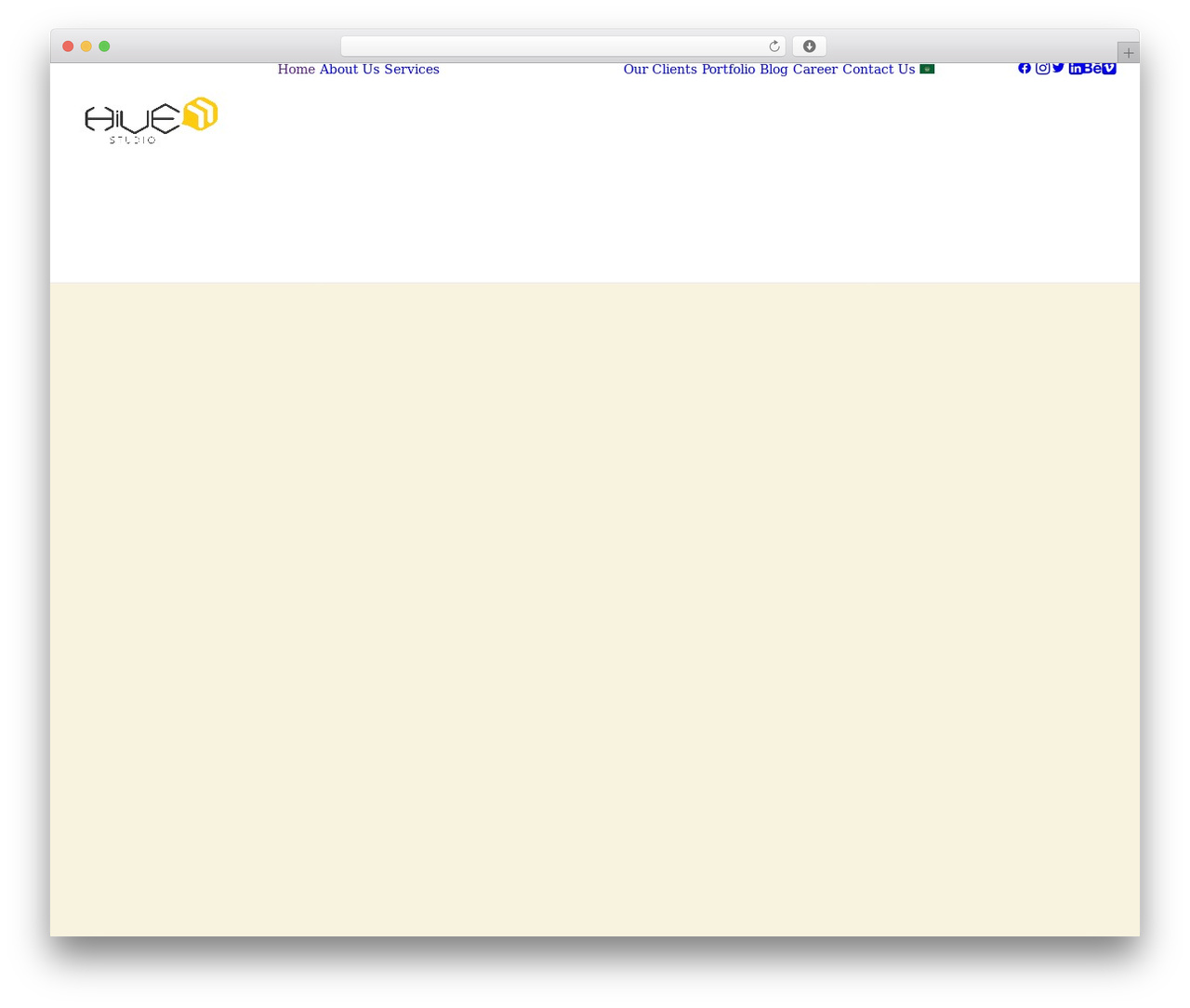Open the Instagram social icon

tap(1043, 68)
